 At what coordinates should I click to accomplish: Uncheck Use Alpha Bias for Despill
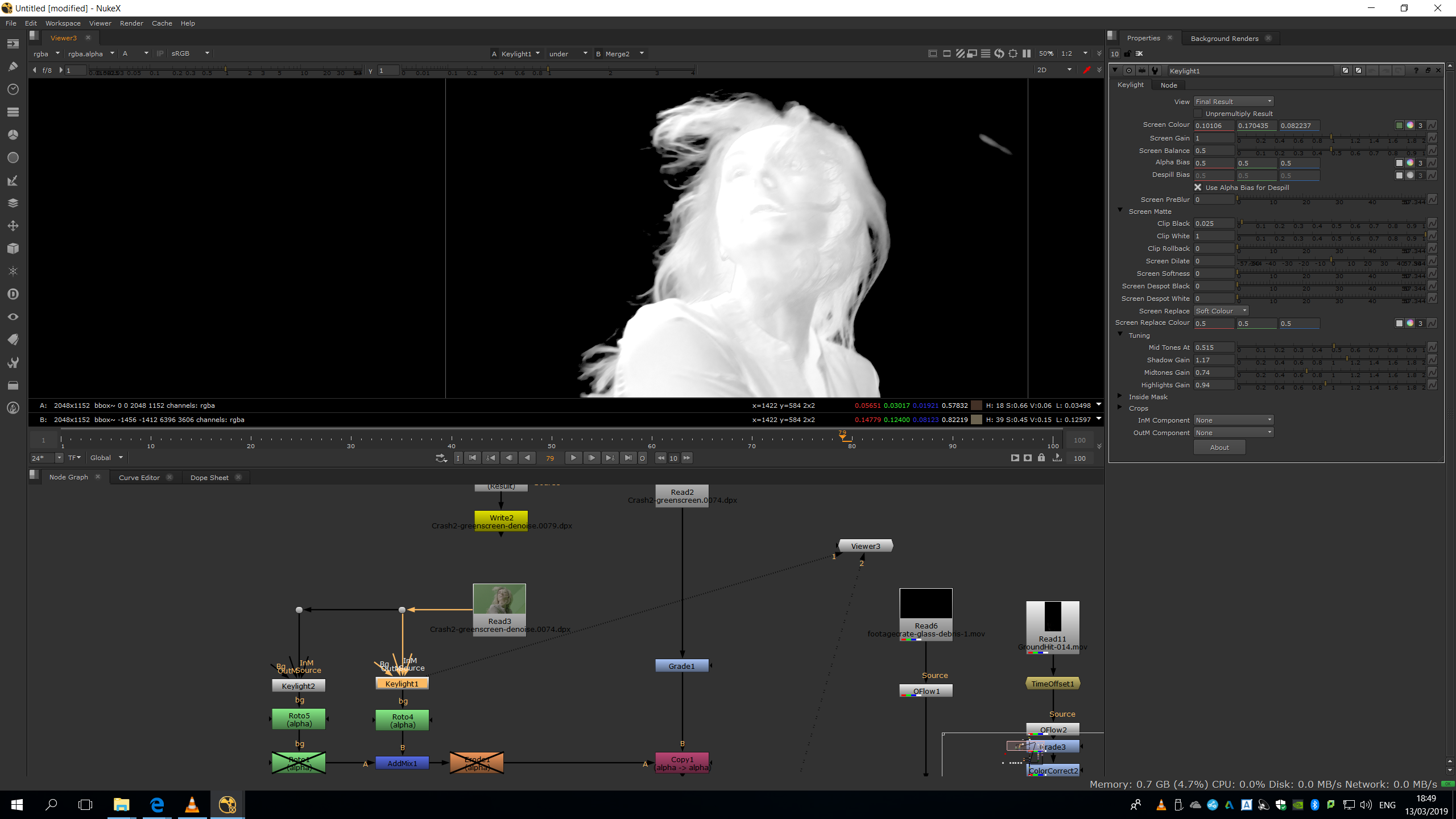1198,187
